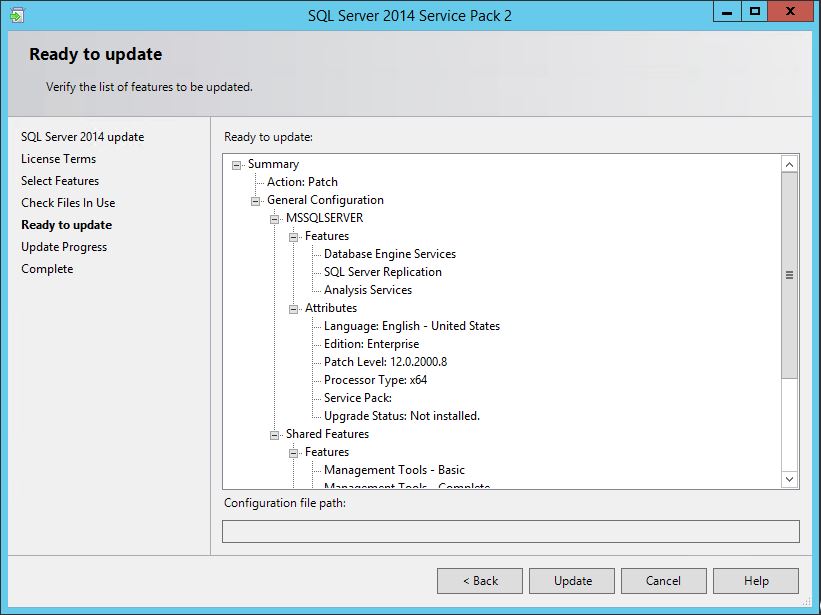Collapse the Attributes node
This screenshot has width=821, height=615.
pos(294,309)
